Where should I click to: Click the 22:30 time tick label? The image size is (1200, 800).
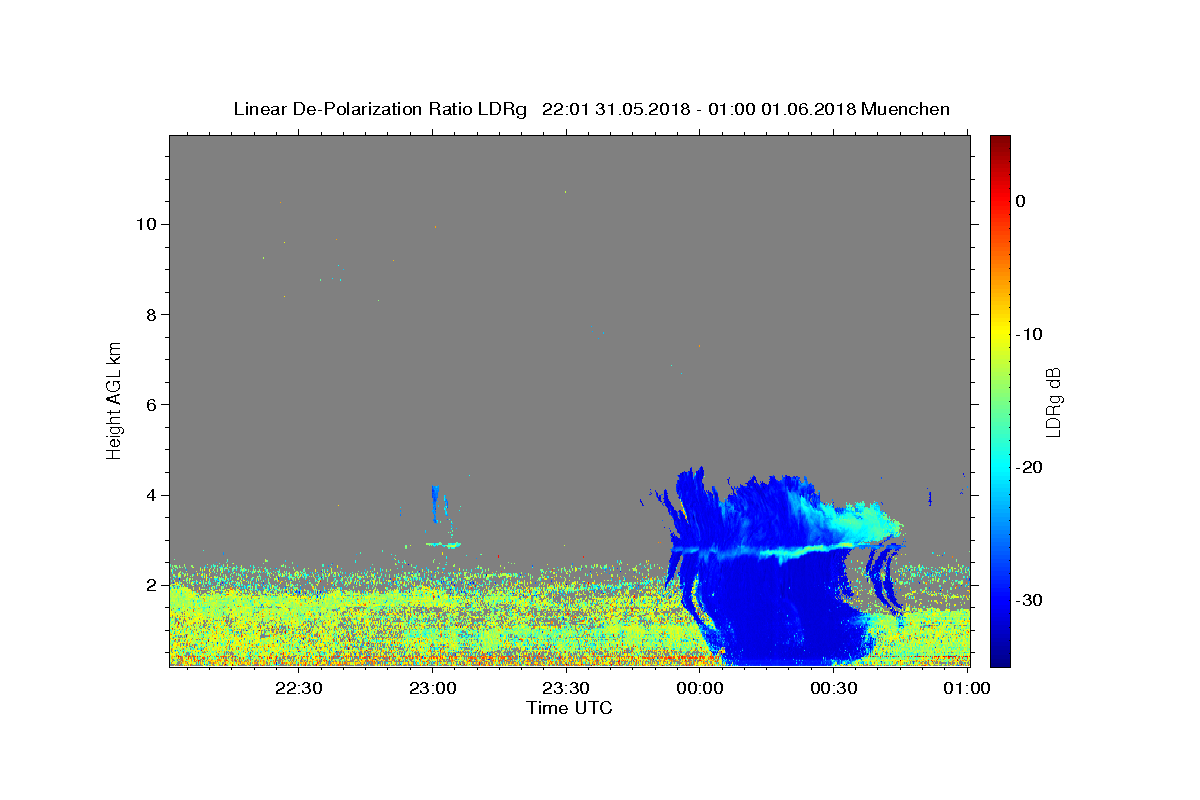pos(299,688)
